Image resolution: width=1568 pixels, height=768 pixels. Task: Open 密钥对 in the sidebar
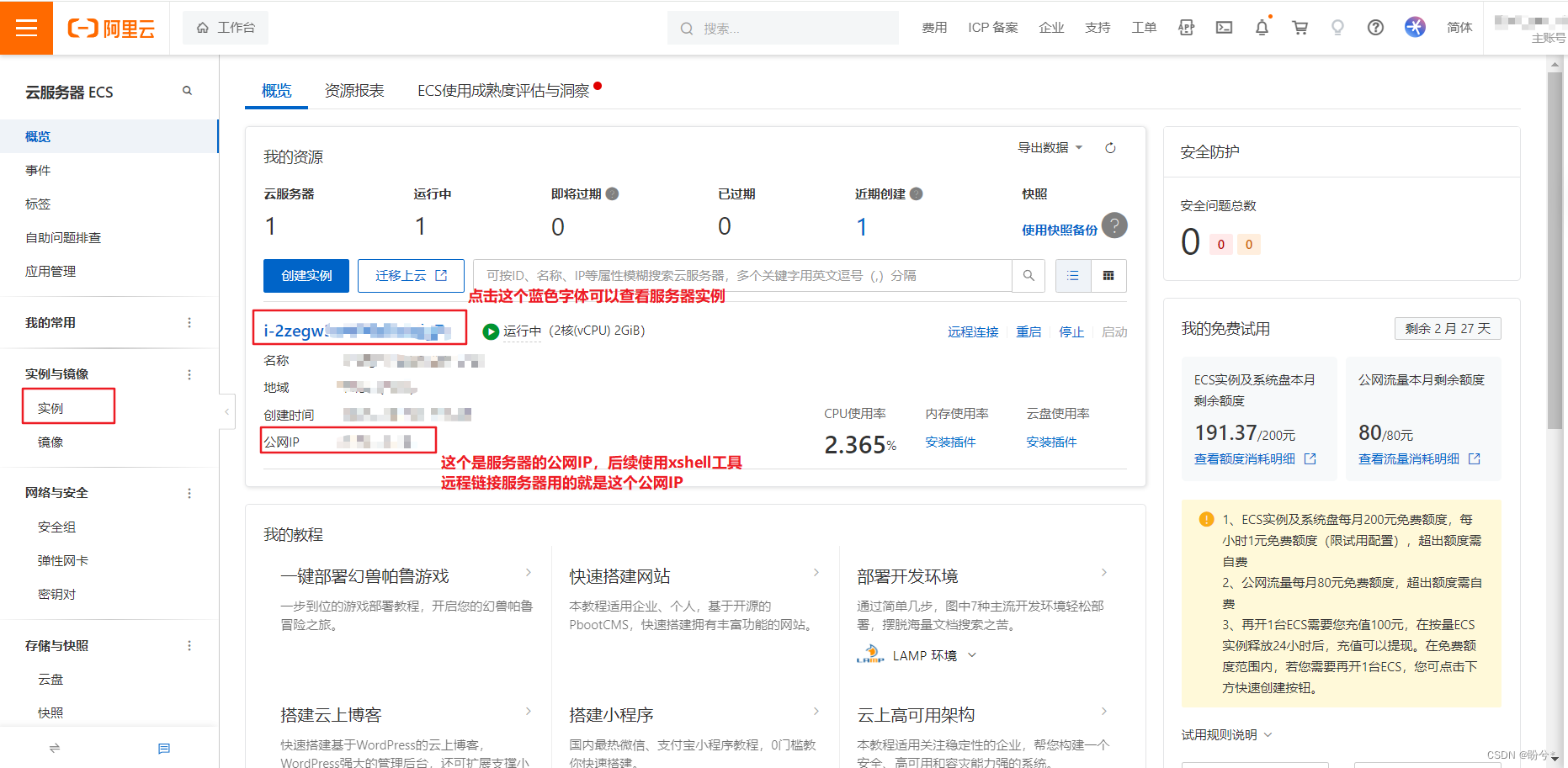(x=56, y=594)
